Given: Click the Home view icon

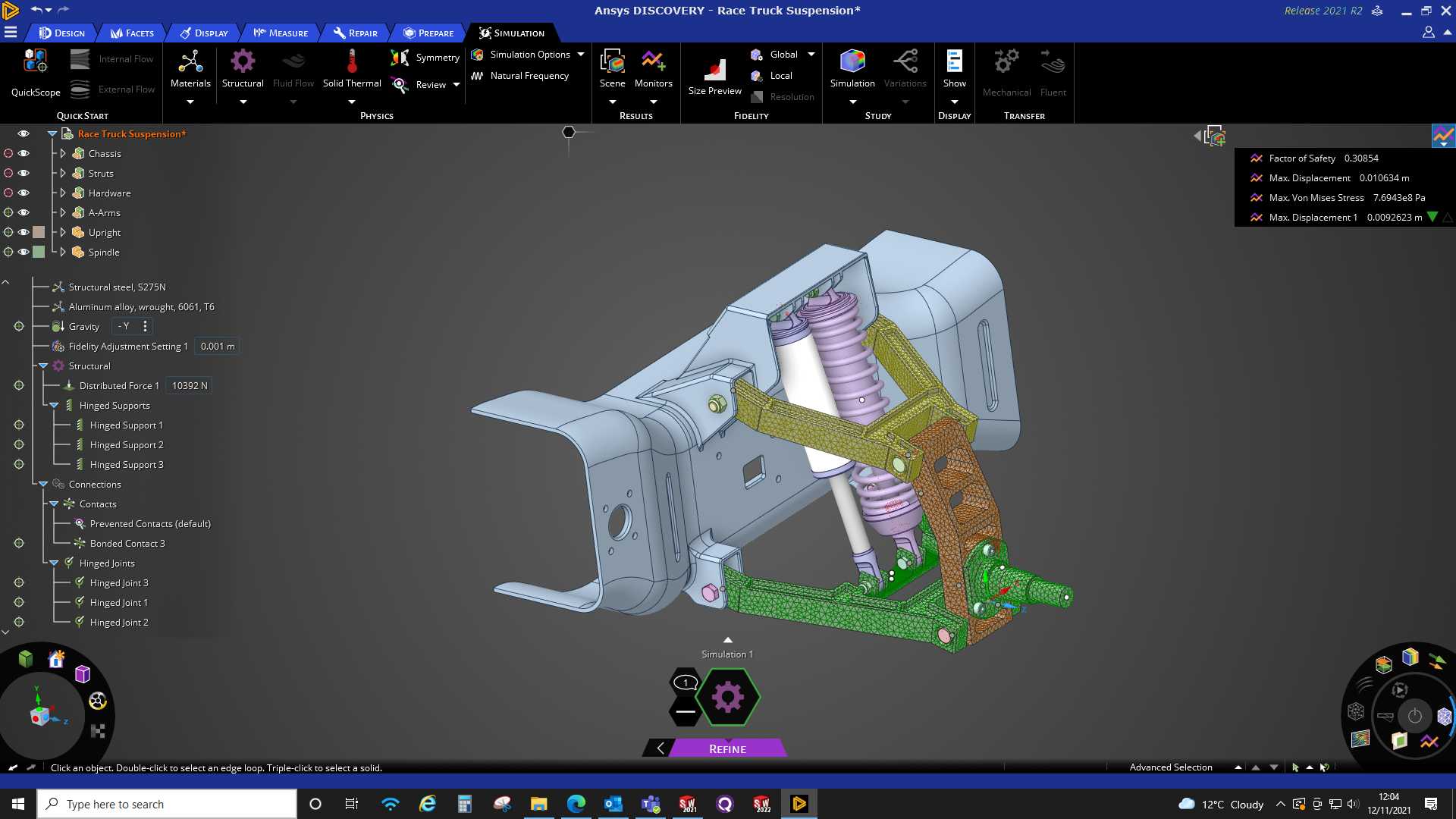Looking at the screenshot, I should (x=57, y=659).
